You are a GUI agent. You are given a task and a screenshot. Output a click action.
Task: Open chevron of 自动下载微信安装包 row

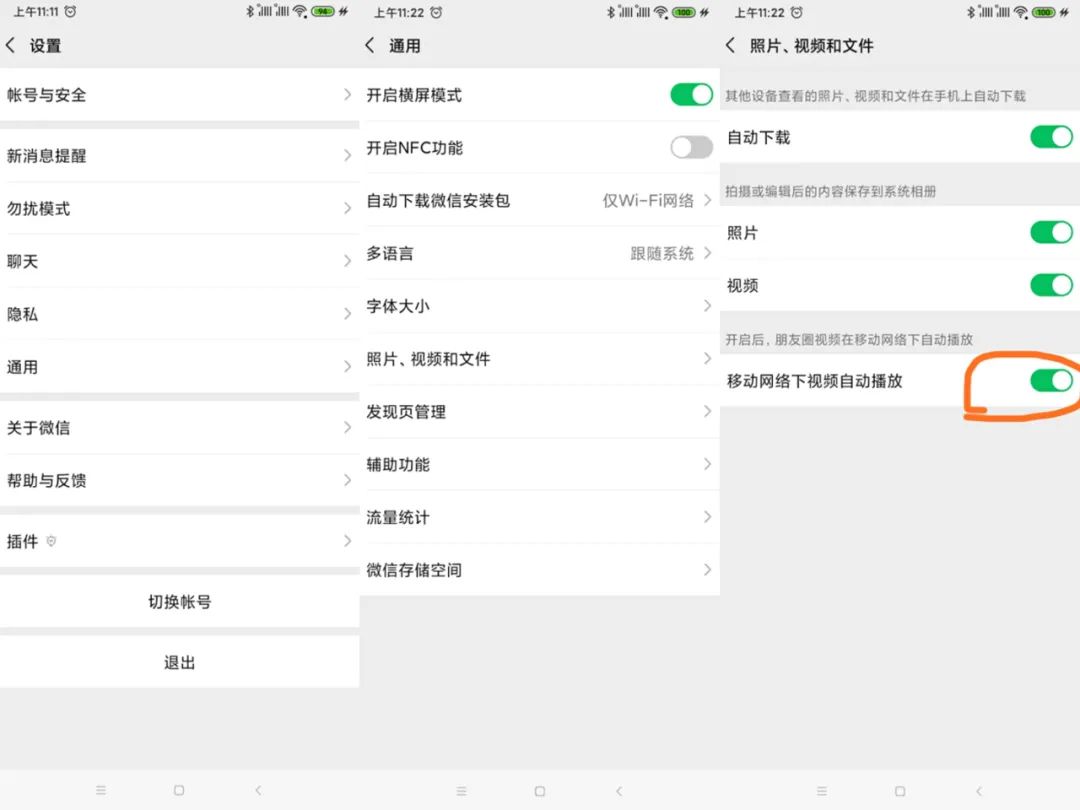point(707,200)
